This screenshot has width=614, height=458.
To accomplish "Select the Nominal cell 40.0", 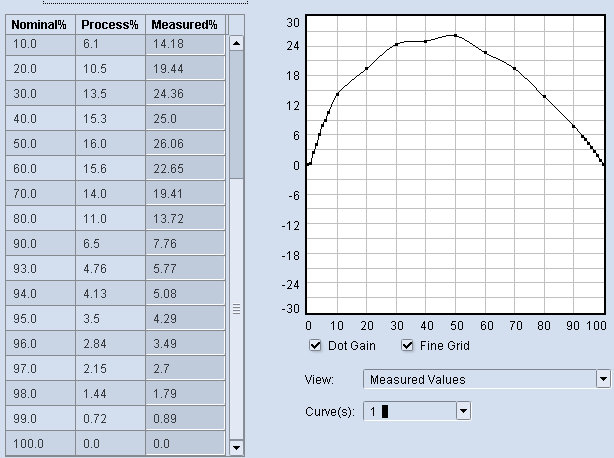I will [x=40, y=119].
